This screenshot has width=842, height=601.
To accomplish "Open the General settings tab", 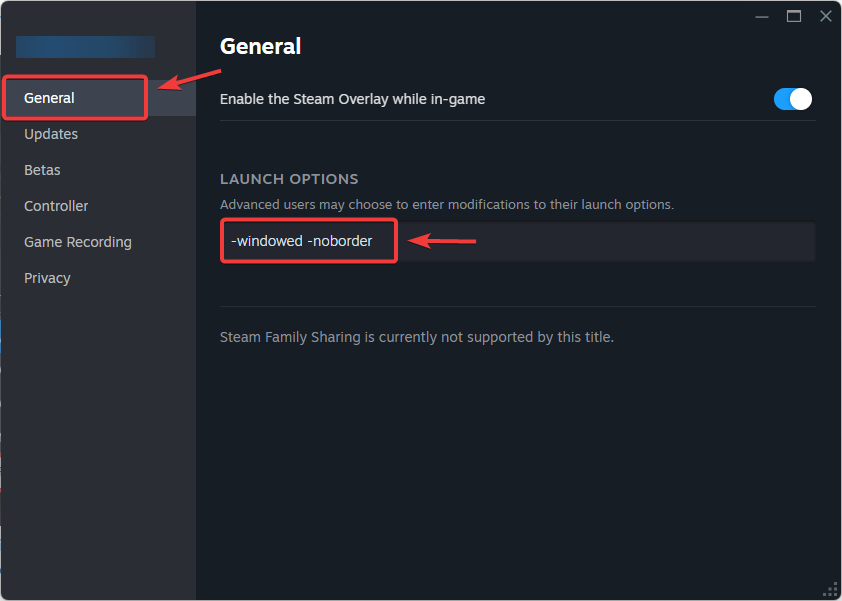I will [x=50, y=98].
